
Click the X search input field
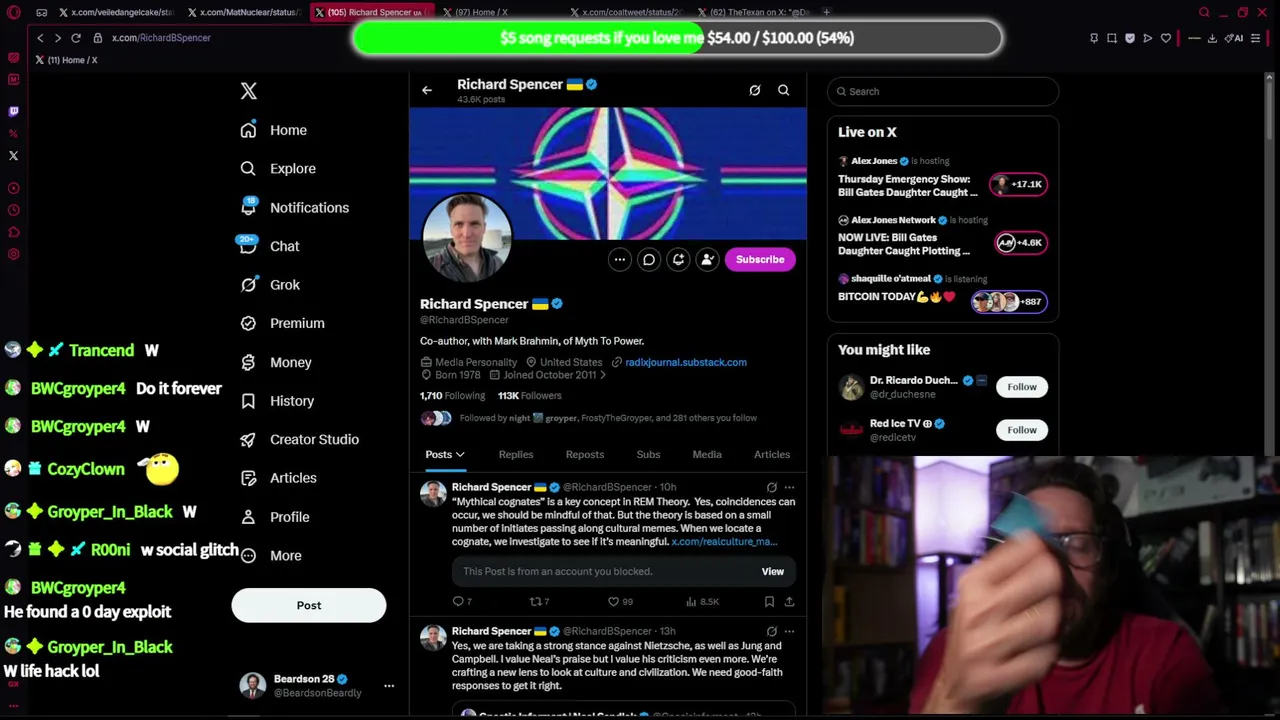(943, 91)
